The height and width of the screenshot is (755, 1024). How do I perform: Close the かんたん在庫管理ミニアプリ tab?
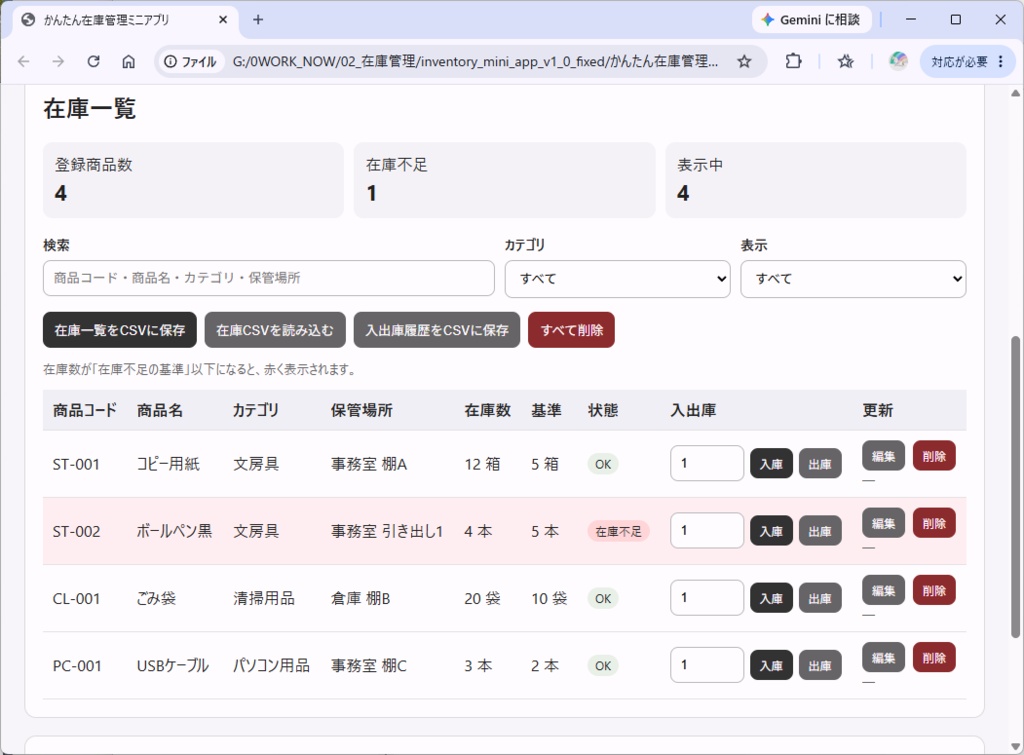[x=223, y=20]
